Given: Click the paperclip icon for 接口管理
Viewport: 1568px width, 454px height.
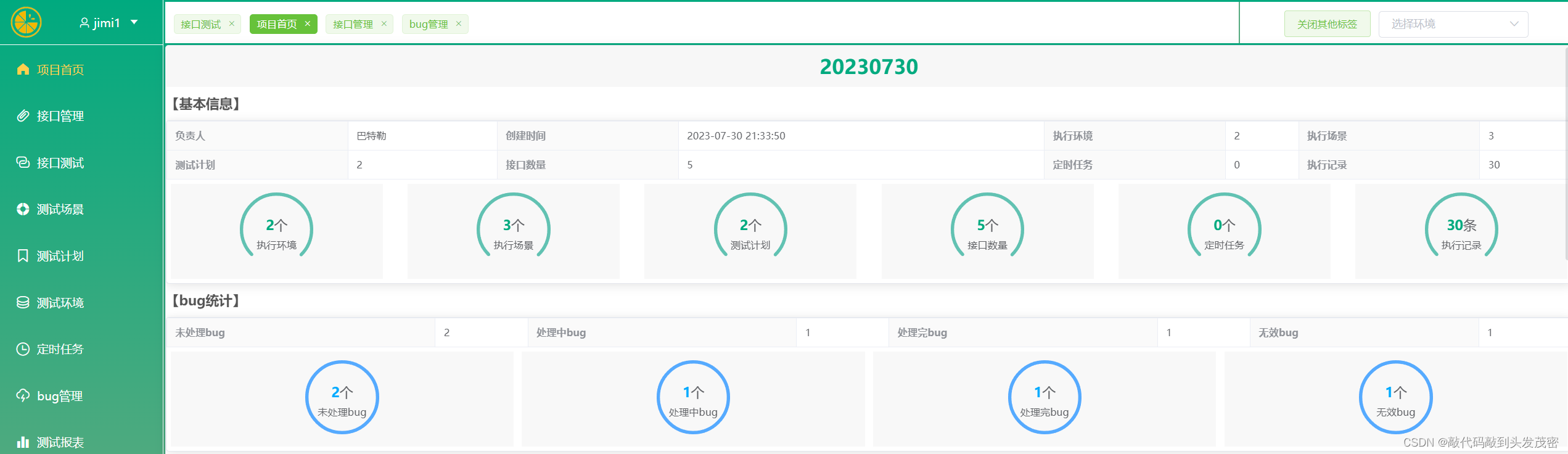Looking at the screenshot, I should pos(23,115).
